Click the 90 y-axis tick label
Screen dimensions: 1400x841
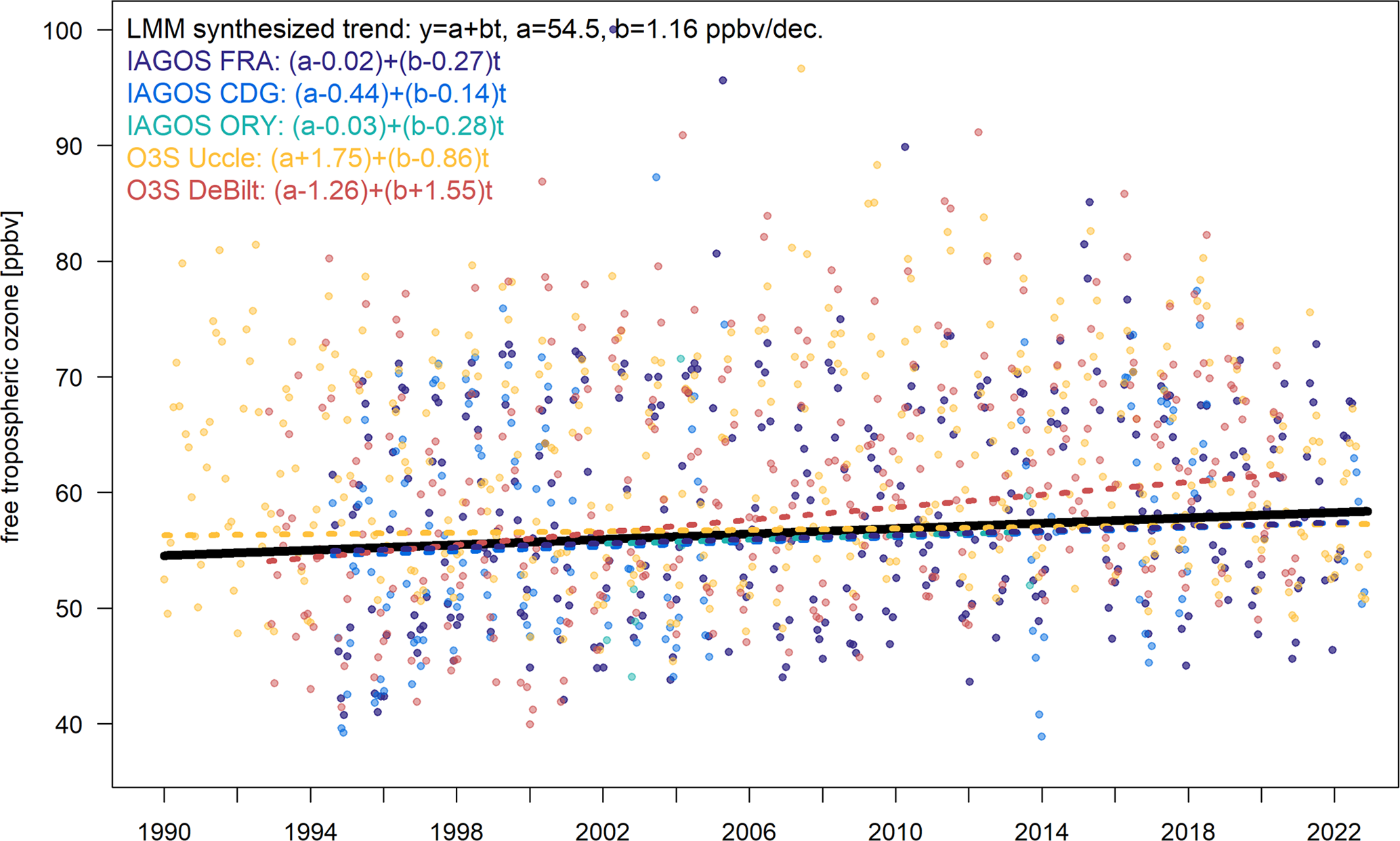69,146
